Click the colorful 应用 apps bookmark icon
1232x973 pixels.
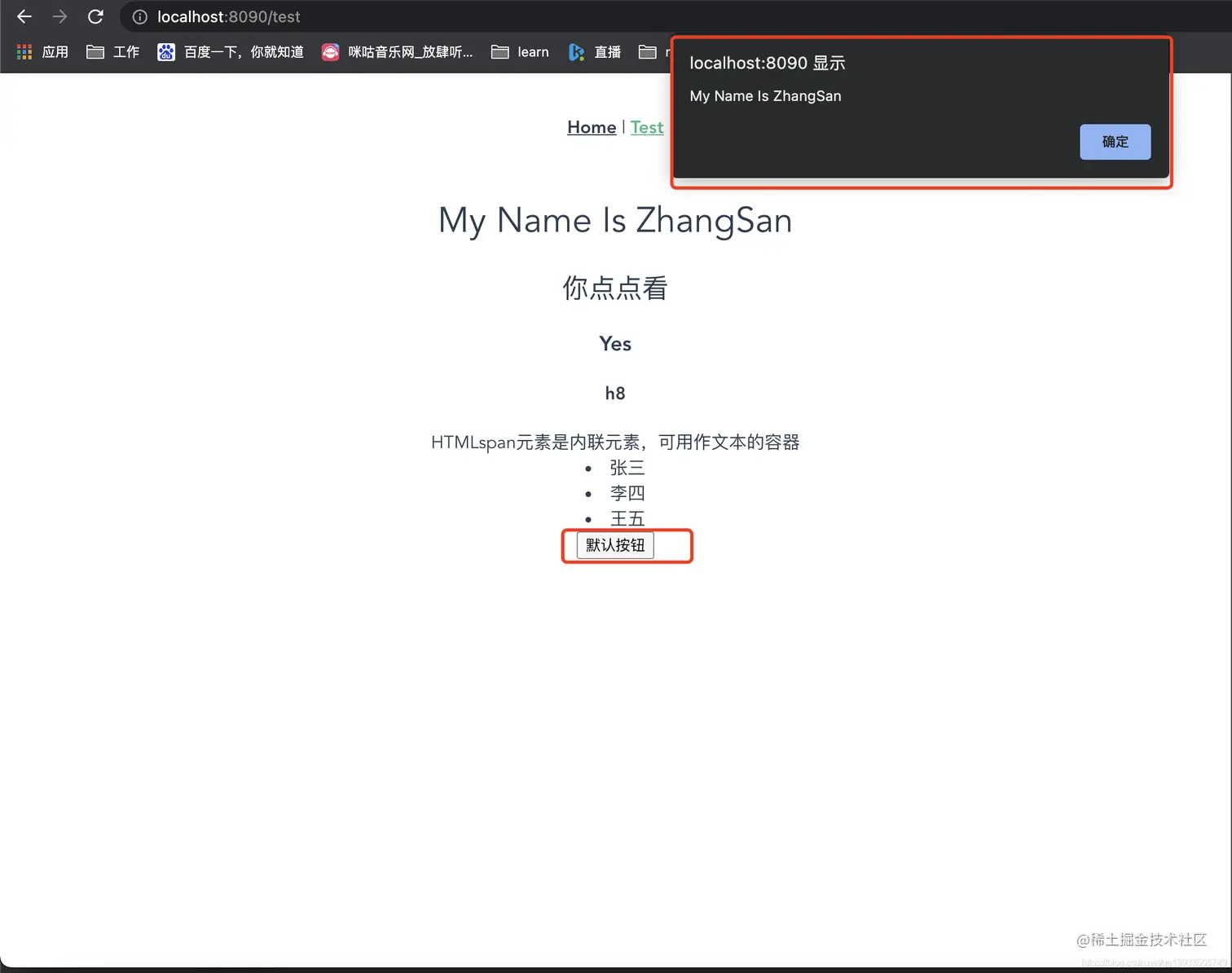pos(24,51)
